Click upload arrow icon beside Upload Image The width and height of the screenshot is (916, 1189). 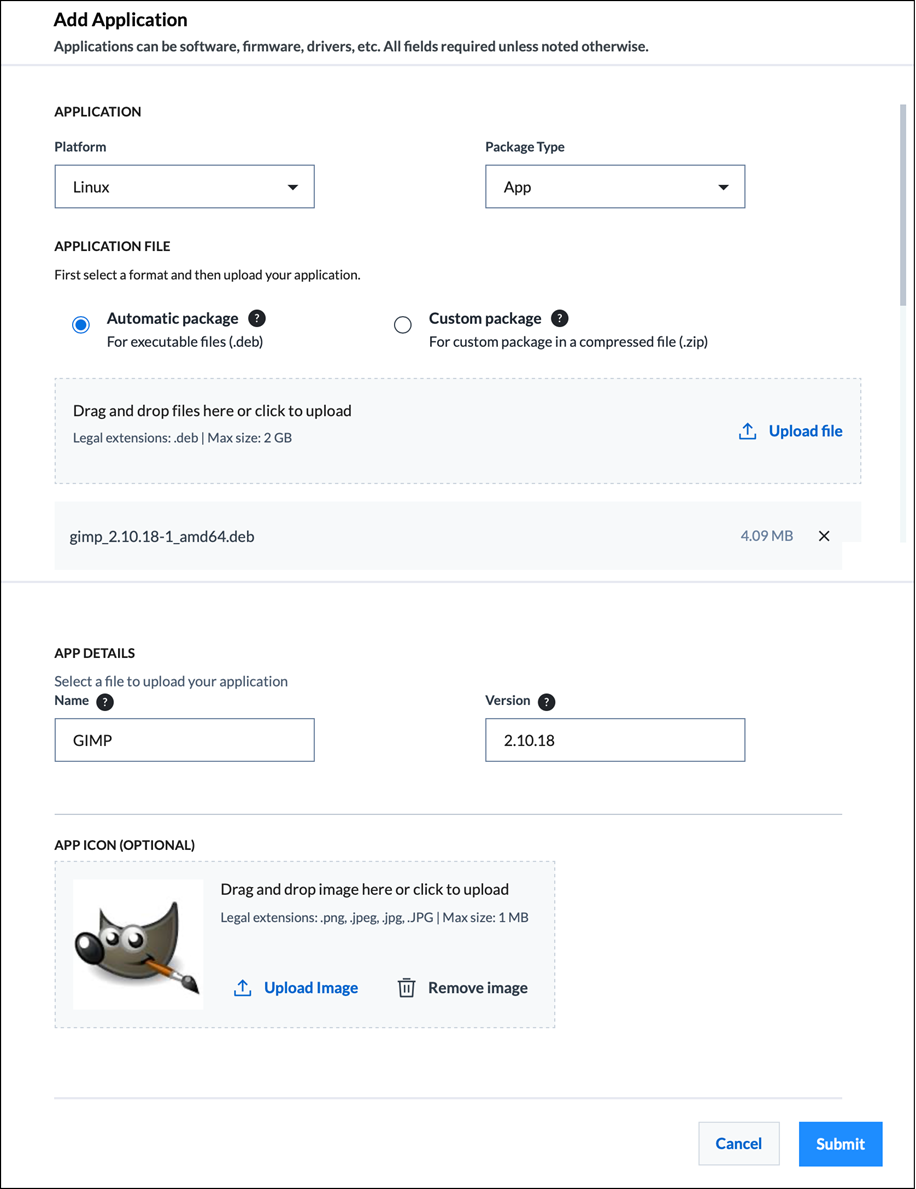(243, 988)
